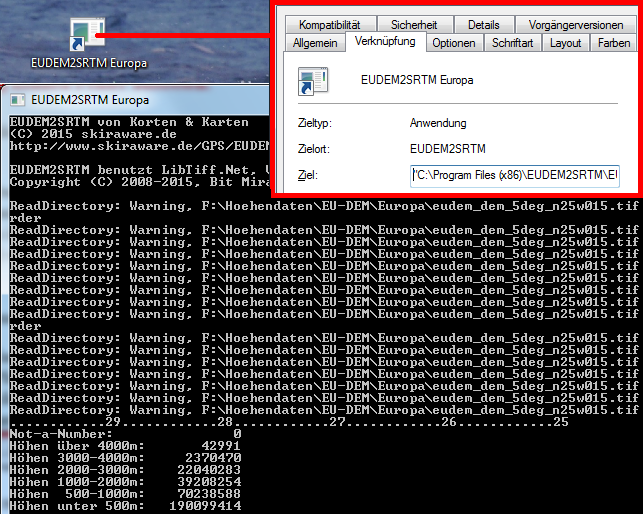Click the Zielort value EUDEM2SRTM
Viewport: 643px width, 514px height.
447,148
